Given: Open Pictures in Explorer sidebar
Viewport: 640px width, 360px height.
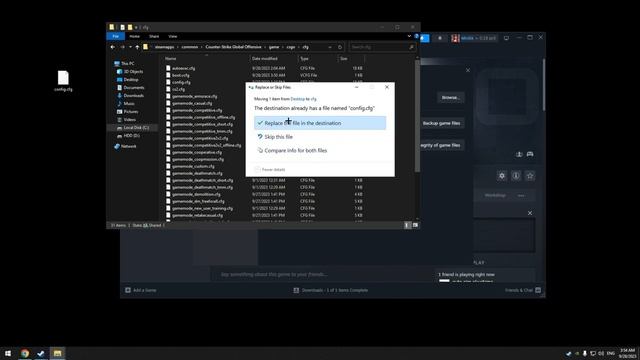Looking at the screenshot, I should (128, 111).
